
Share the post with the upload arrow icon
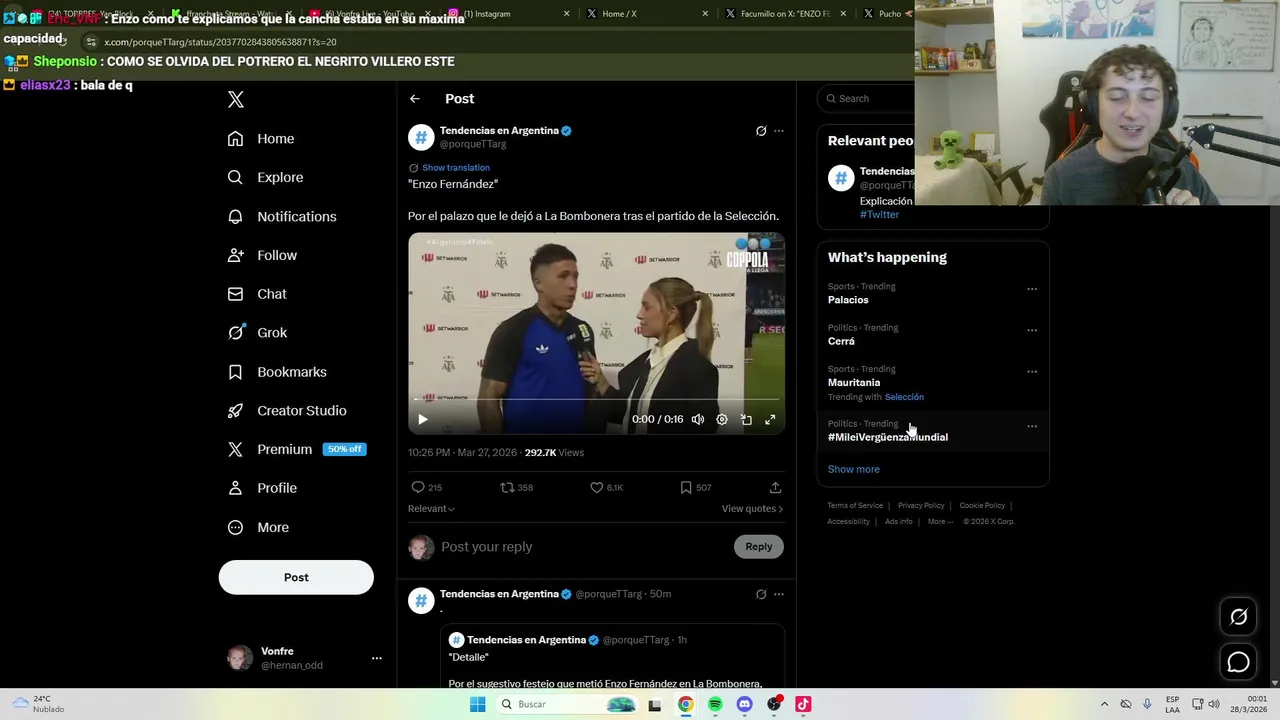pyautogui.click(x=775, y=487)
